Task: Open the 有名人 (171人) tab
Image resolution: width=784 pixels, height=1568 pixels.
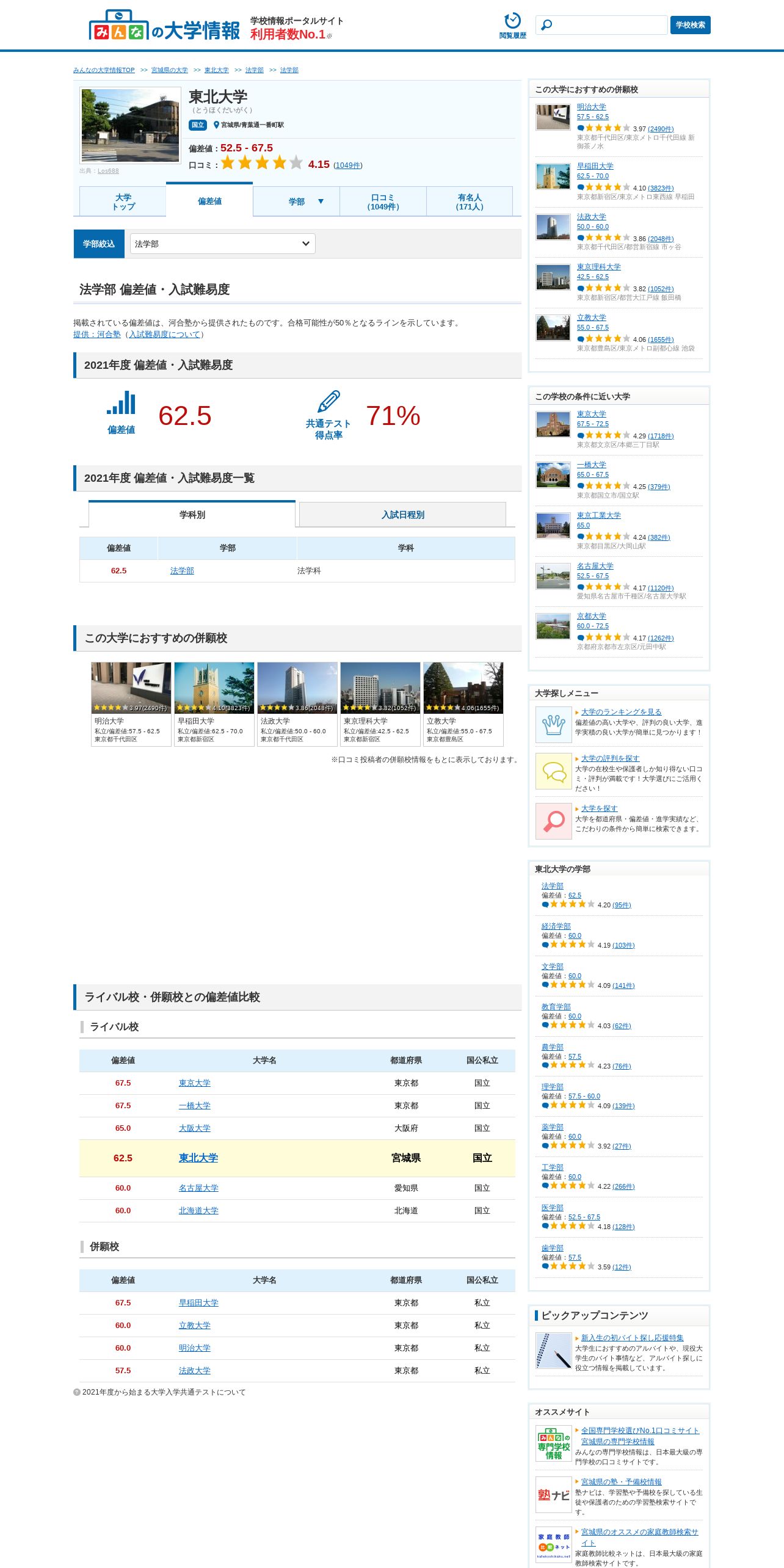Action: coord(470,201)
